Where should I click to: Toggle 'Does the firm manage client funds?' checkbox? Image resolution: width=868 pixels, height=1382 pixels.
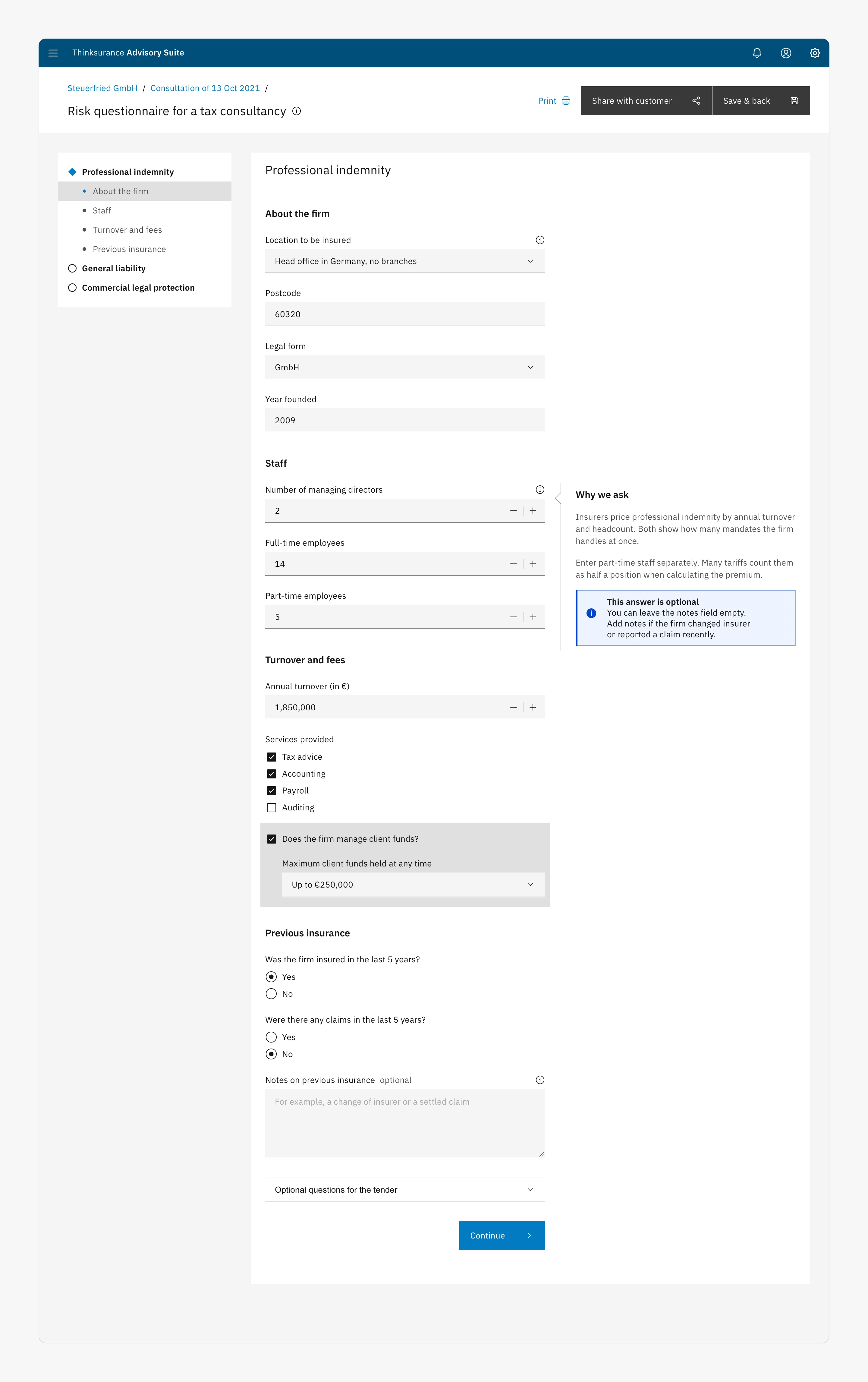coord(271,839)
